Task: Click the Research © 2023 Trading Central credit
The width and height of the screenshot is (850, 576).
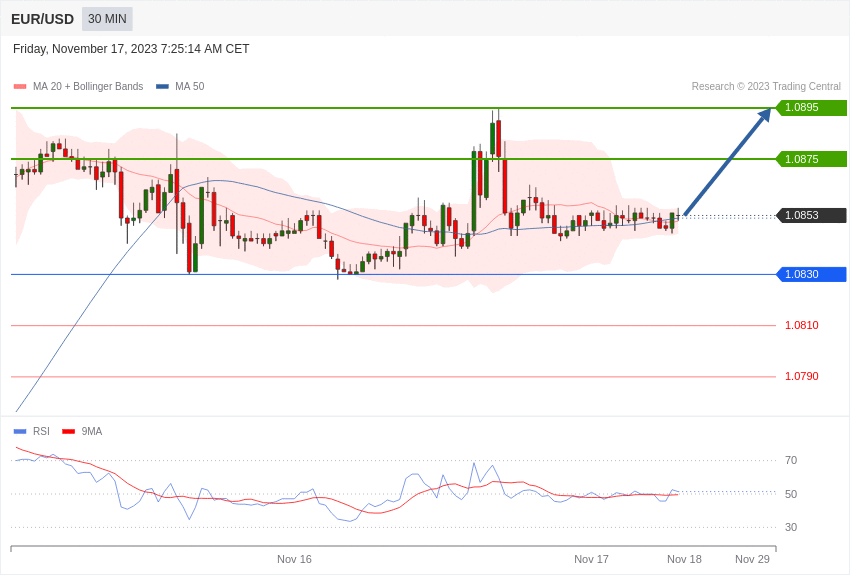Action: (x=766, y=87)
